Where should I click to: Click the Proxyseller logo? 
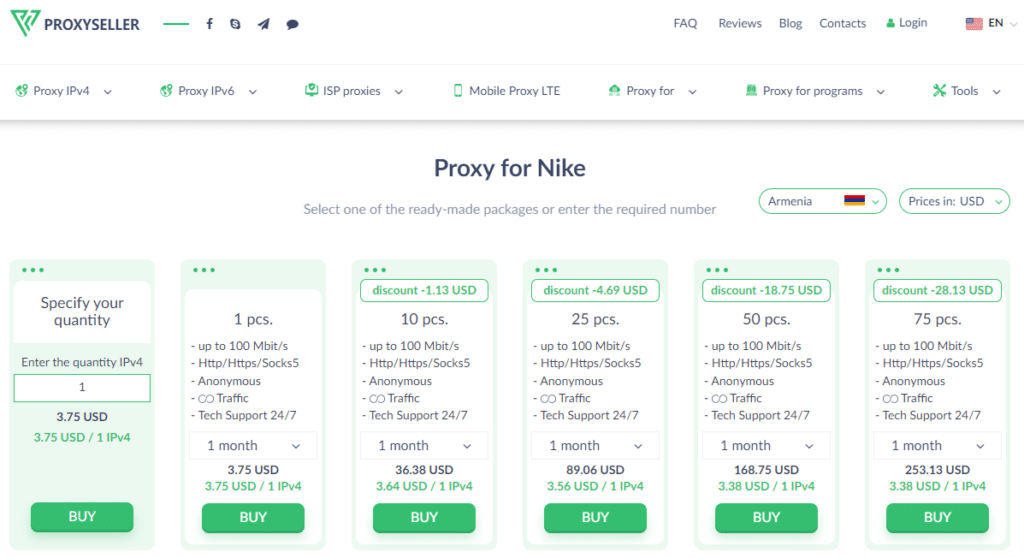pos(75,24)
